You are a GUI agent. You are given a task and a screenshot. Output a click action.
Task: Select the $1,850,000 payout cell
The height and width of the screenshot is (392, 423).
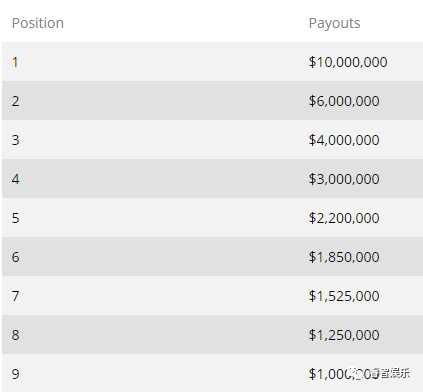pyautogui.click(x=344, y=257)
